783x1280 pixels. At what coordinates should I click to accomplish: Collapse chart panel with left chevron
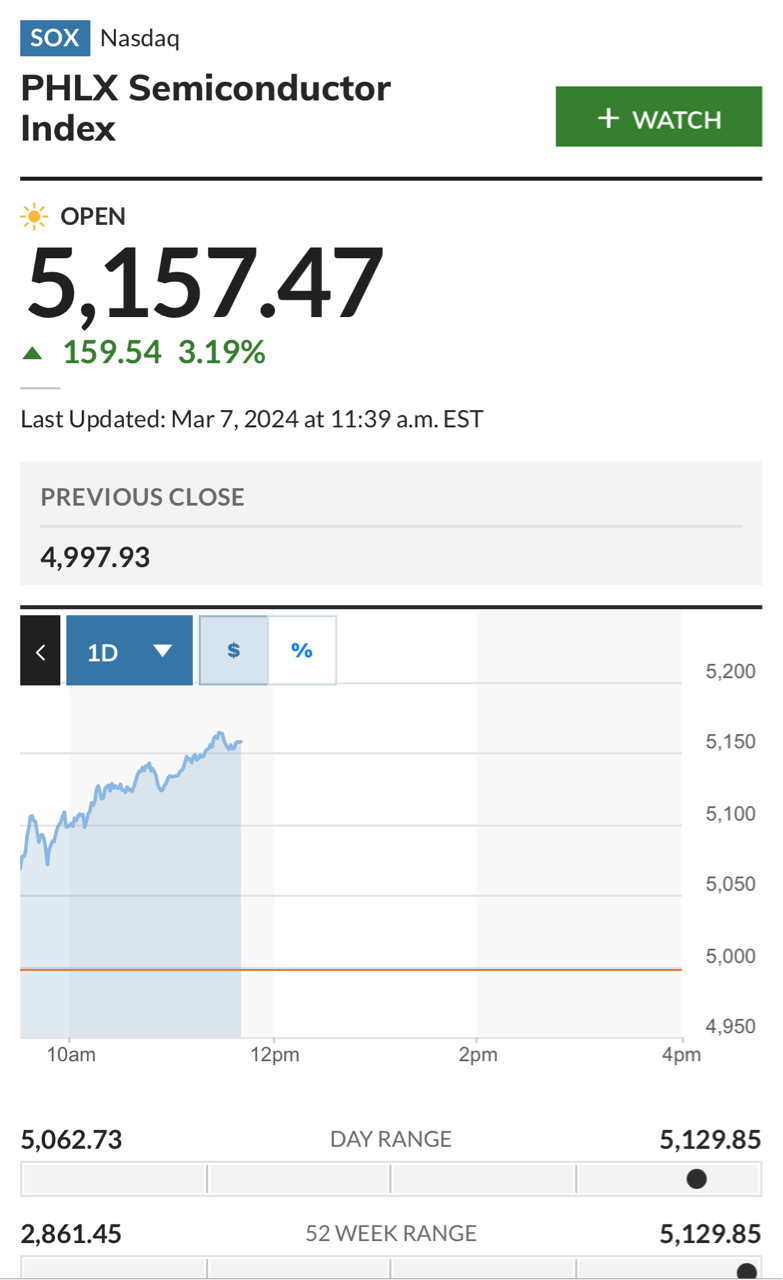click(x=40, y=651)
